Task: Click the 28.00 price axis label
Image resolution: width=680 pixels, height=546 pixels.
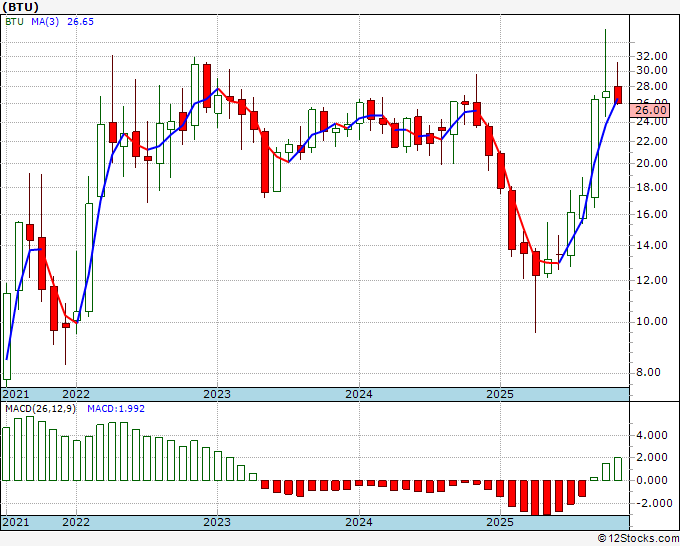Action: pyautogui.click(x=652, y=86)
